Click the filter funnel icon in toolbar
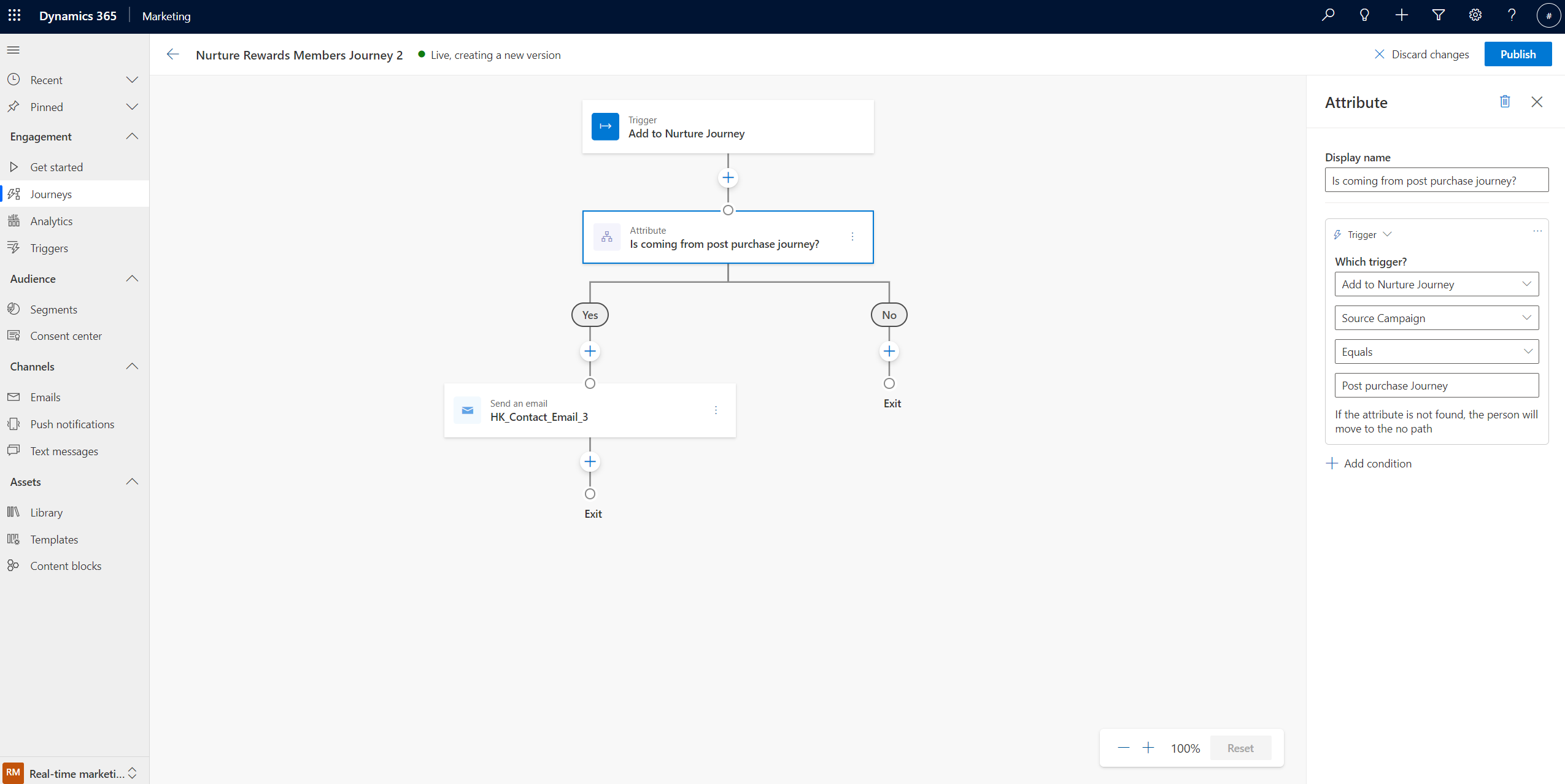This screenshot has height=784, width=1565. point(1438,16)
